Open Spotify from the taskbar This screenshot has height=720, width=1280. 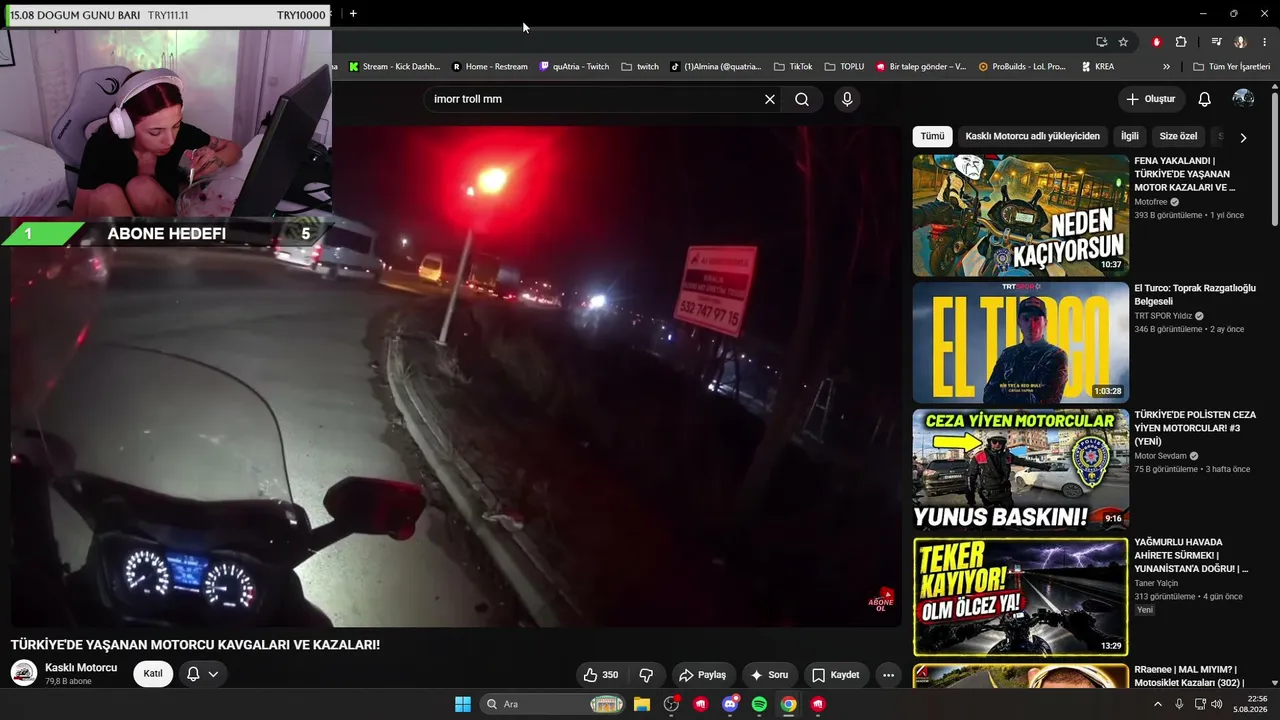point(759,704)
